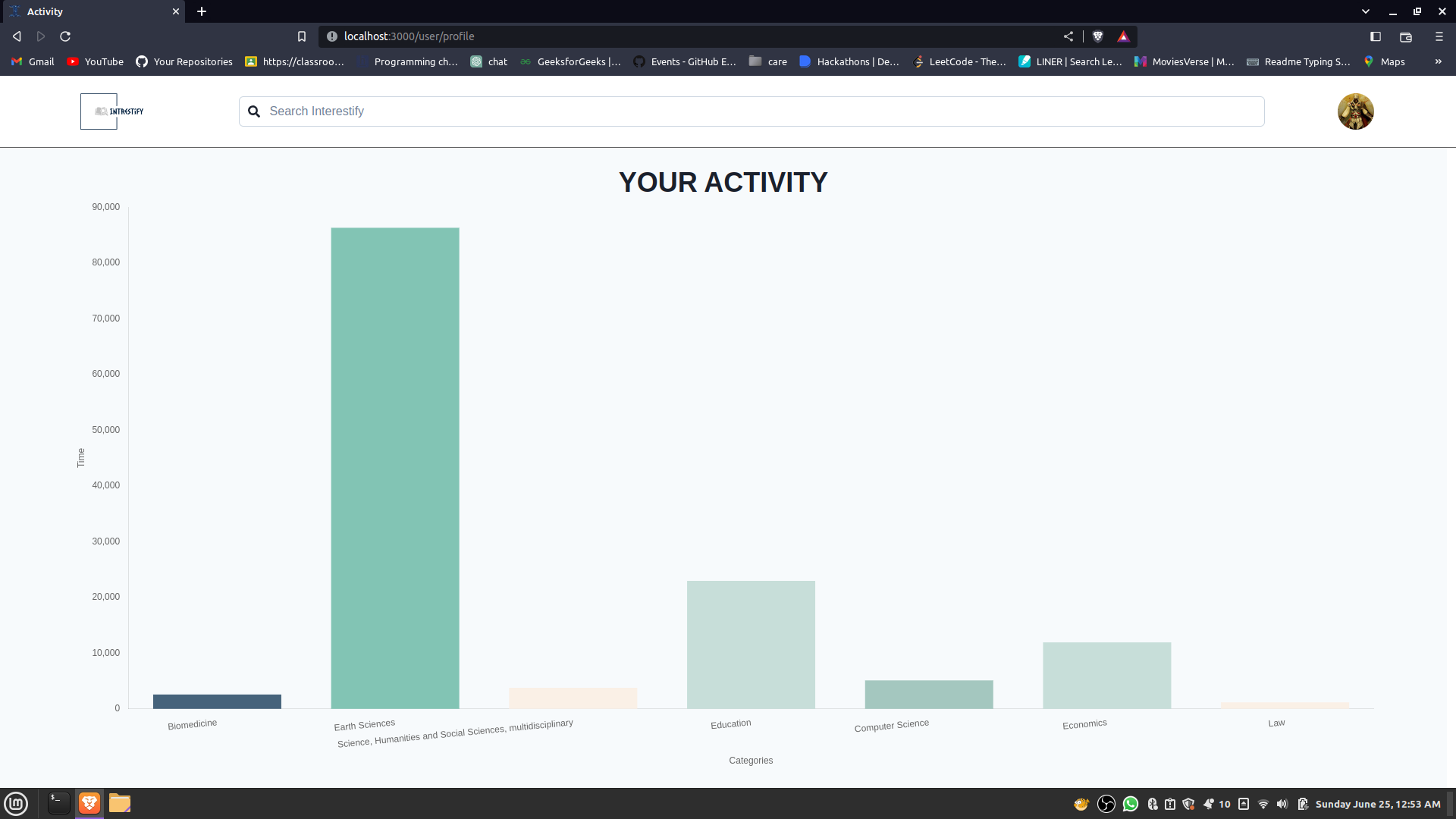
Task: Open the LeetCode bookmark
Action: click(x=960, y=61)
